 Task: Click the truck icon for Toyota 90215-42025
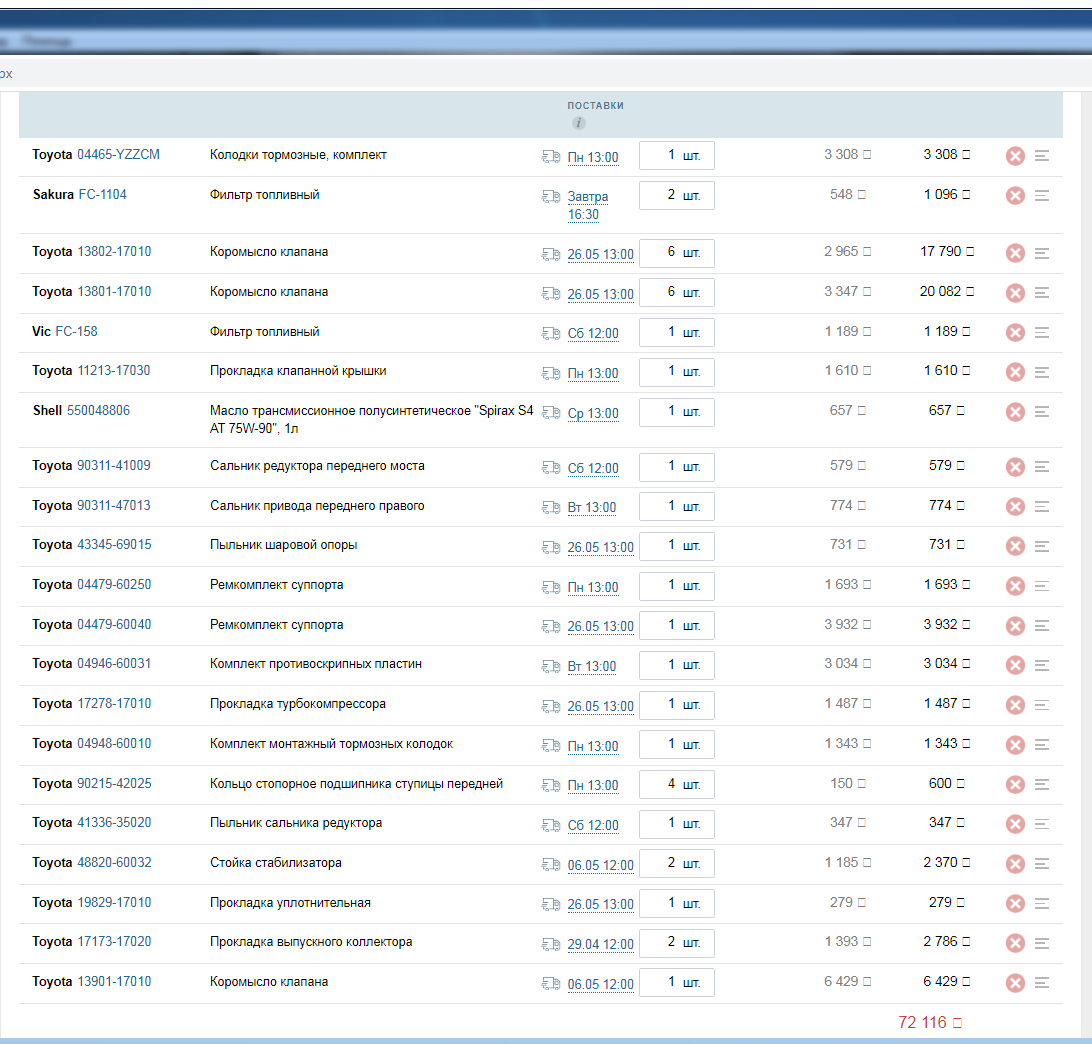click(551, 784)
